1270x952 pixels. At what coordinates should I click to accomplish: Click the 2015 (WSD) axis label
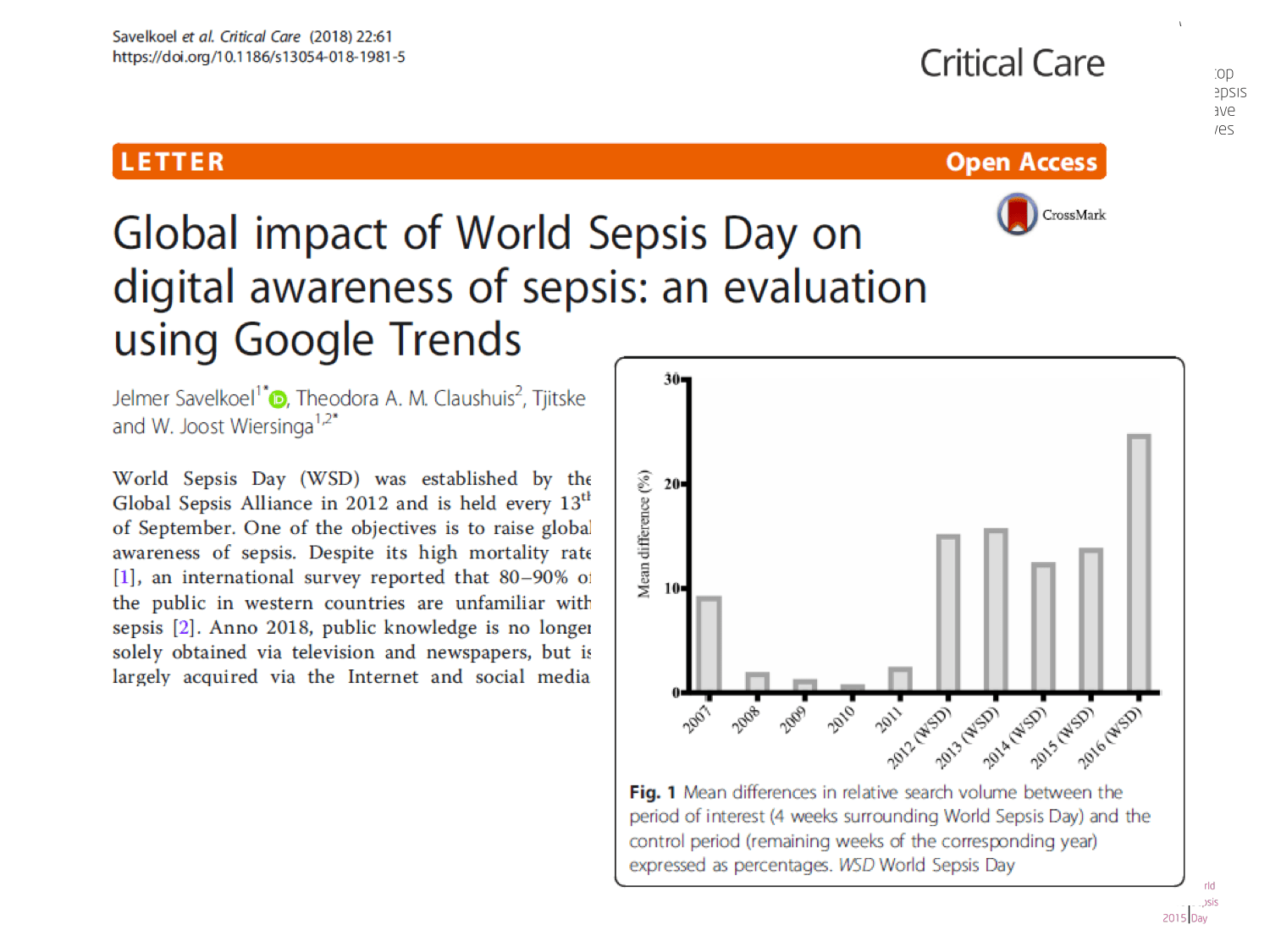coord(1062,736)
